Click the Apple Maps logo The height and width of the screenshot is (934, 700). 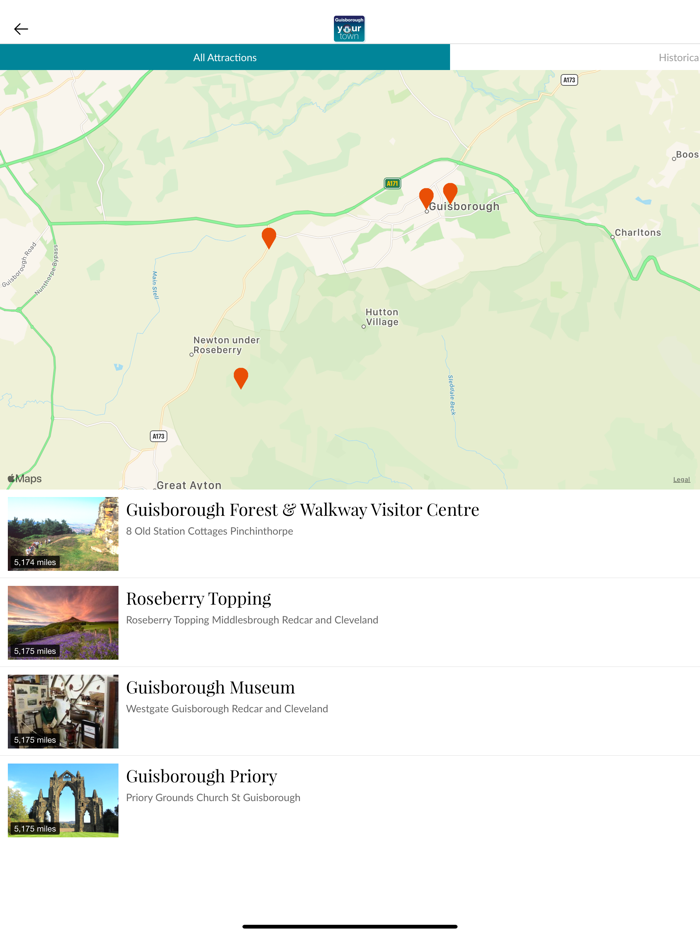[24, 478]
